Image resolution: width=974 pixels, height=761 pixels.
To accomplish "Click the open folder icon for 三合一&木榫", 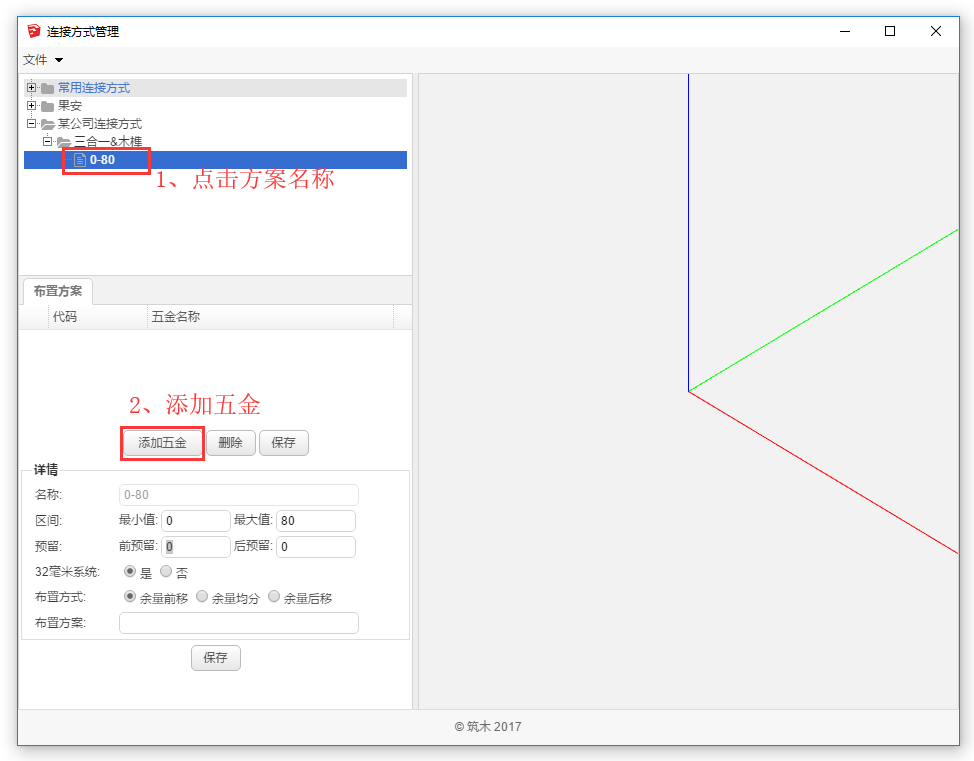I will pos(63,142).
